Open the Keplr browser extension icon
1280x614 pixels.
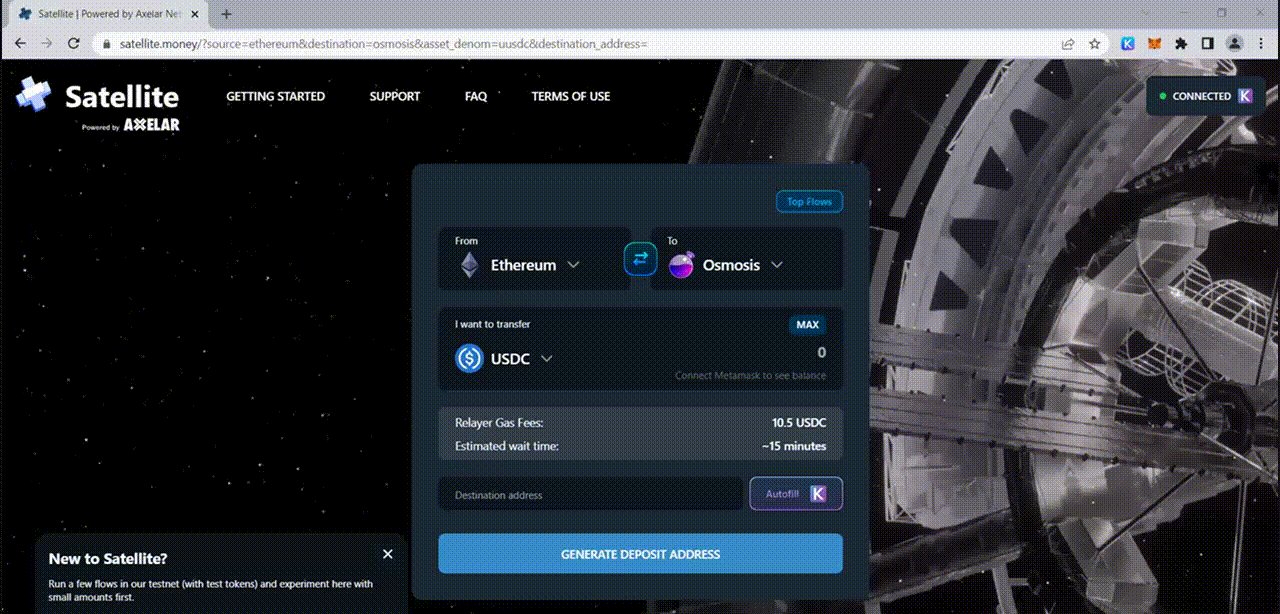1128,44
